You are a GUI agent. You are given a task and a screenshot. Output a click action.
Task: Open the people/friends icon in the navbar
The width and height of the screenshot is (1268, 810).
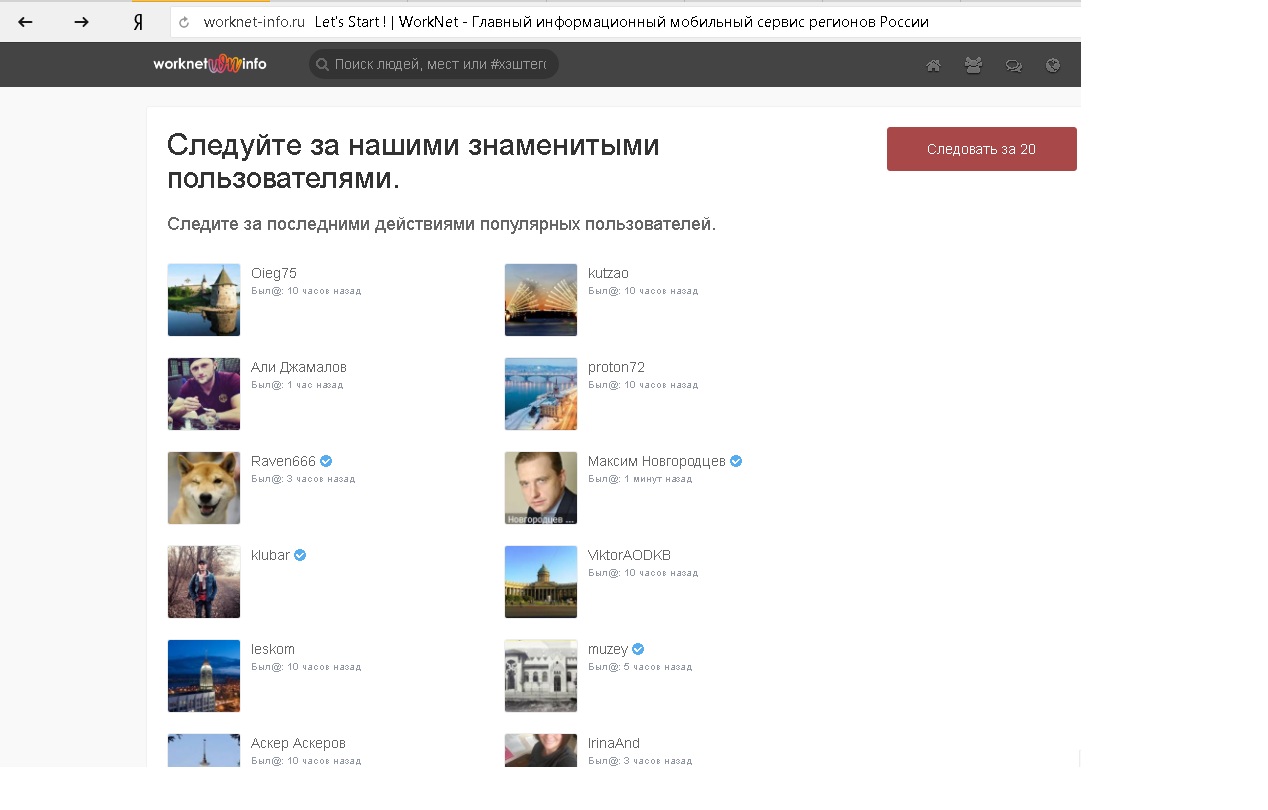pyautogui.click(x=973, y=66)
